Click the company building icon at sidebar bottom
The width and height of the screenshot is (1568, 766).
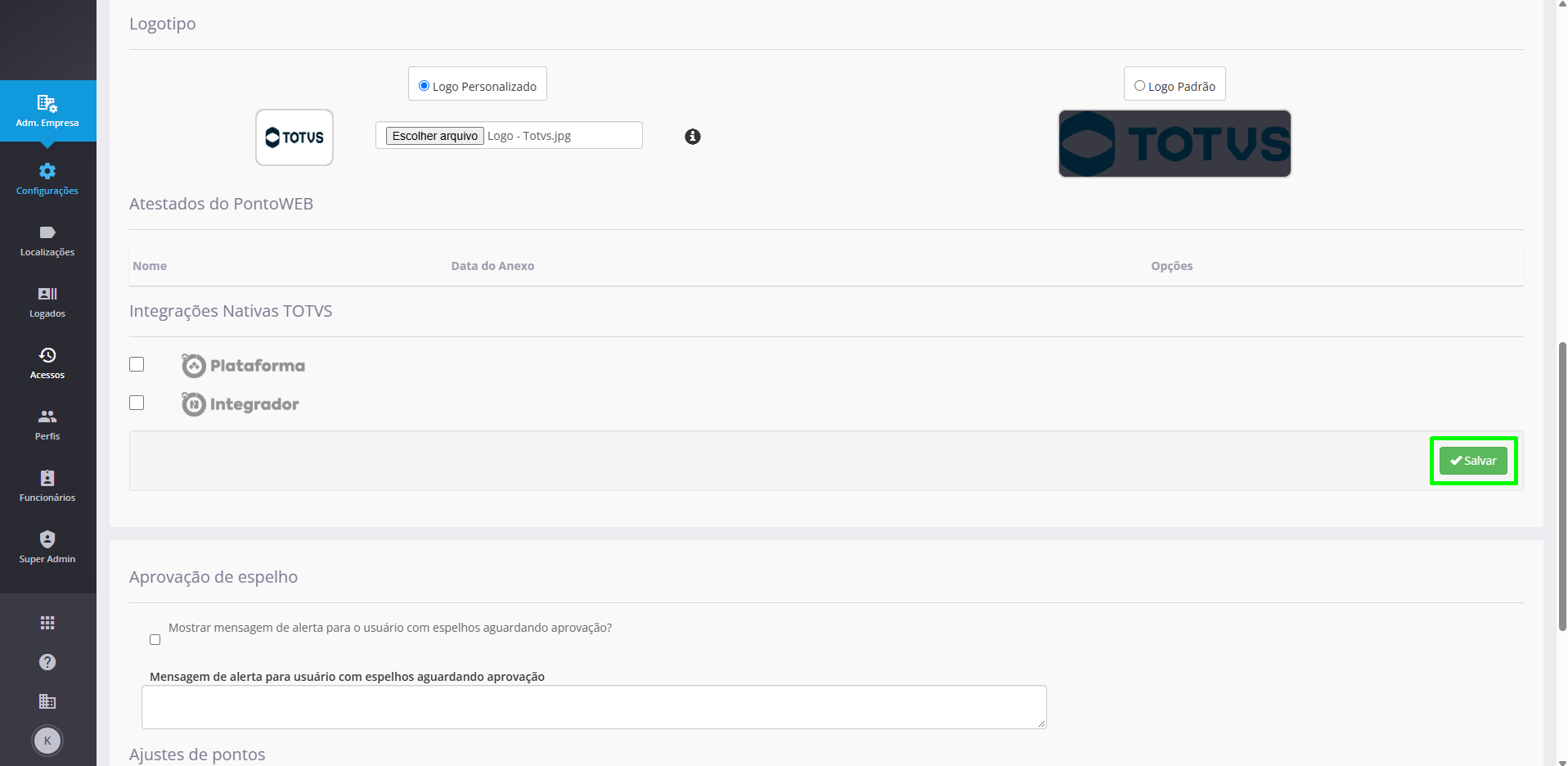[47, 701]
